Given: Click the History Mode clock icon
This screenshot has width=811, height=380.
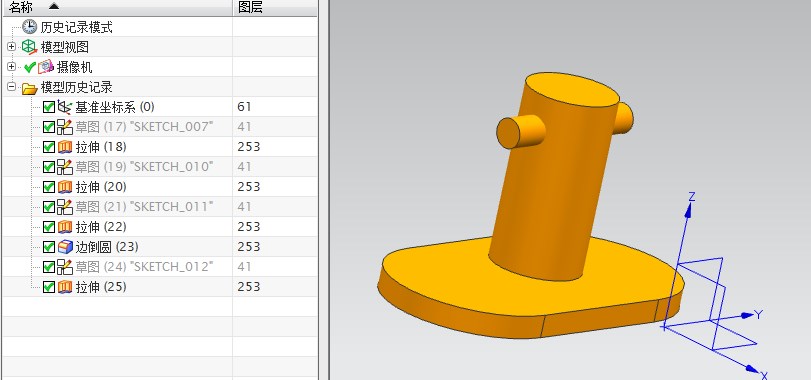Looking at the screenshot, I should click(x=29, y=27).
